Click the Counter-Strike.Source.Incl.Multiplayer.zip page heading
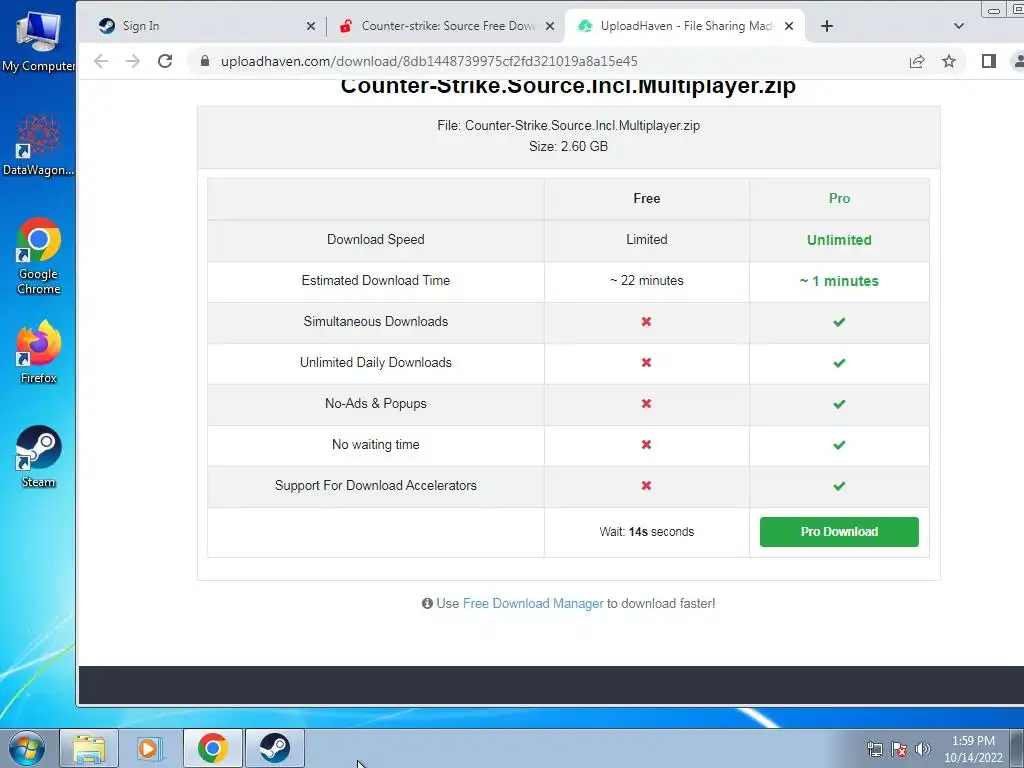Image resolution: width=1024 pixels, height=768 pixels. tap(568, 86)
